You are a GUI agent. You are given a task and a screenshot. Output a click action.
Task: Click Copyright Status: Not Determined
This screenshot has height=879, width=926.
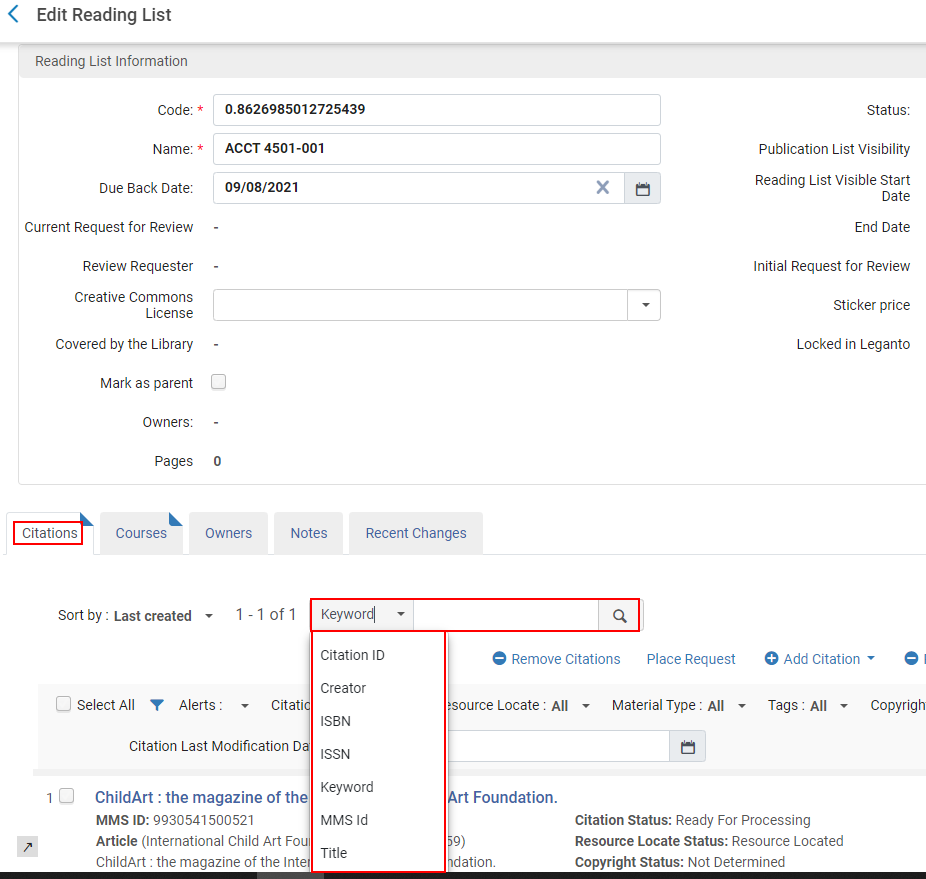(x=680, y=862)
